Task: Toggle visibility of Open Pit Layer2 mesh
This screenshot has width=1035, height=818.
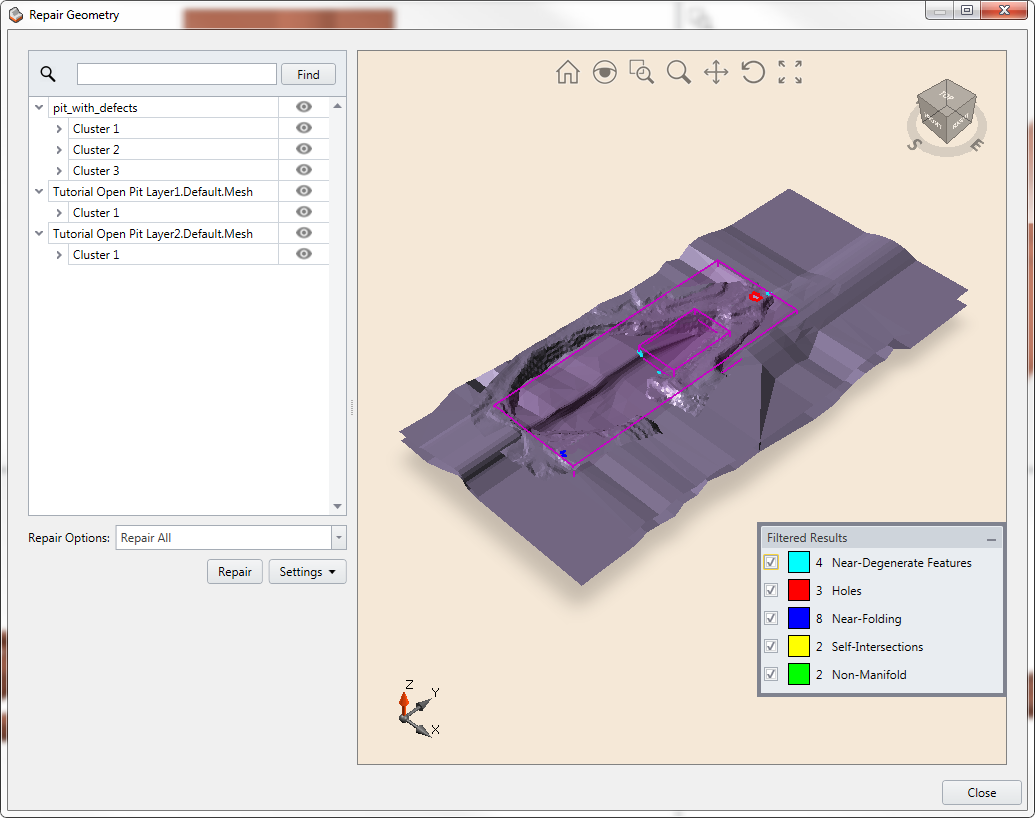Action: tap(304, 233)
